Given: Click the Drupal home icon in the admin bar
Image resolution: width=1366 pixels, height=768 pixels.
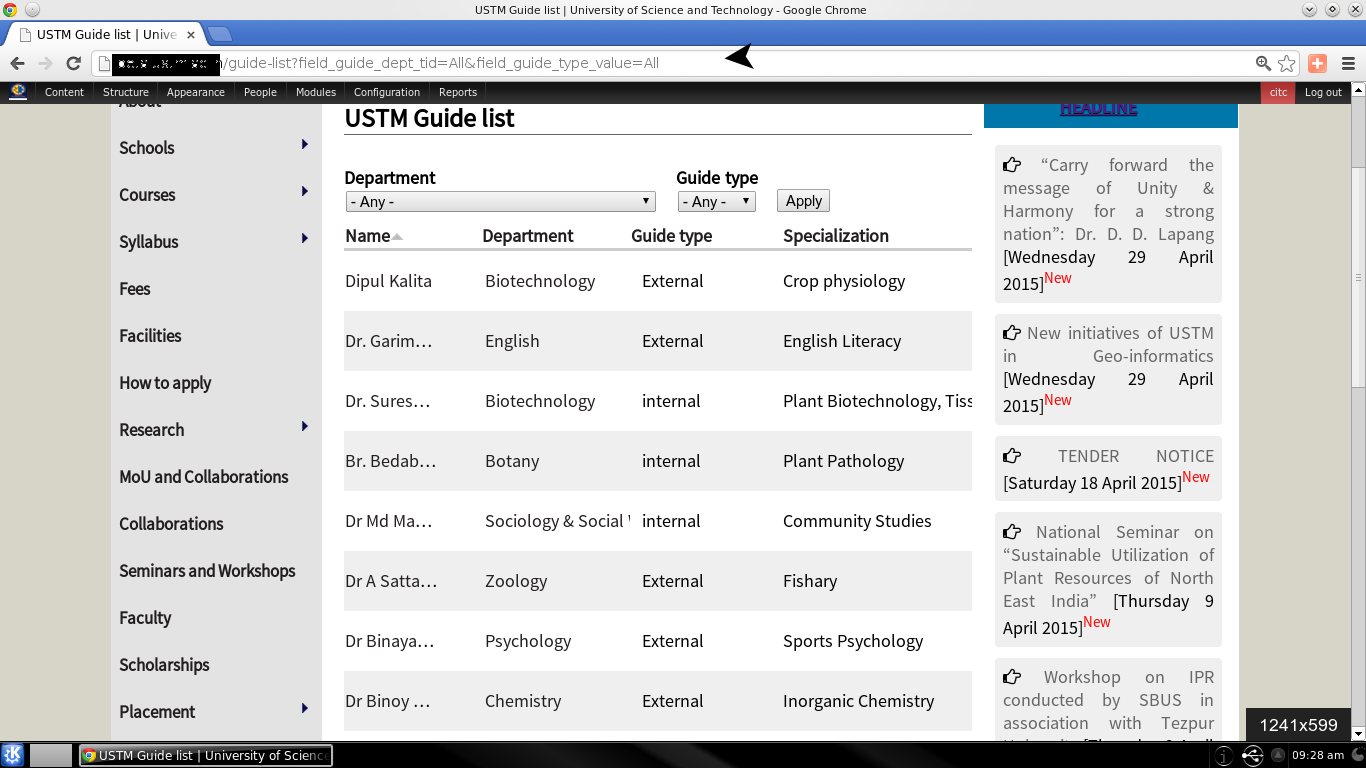Looking at the screenshot, I should pyautogui.click(x=18, y=91).
